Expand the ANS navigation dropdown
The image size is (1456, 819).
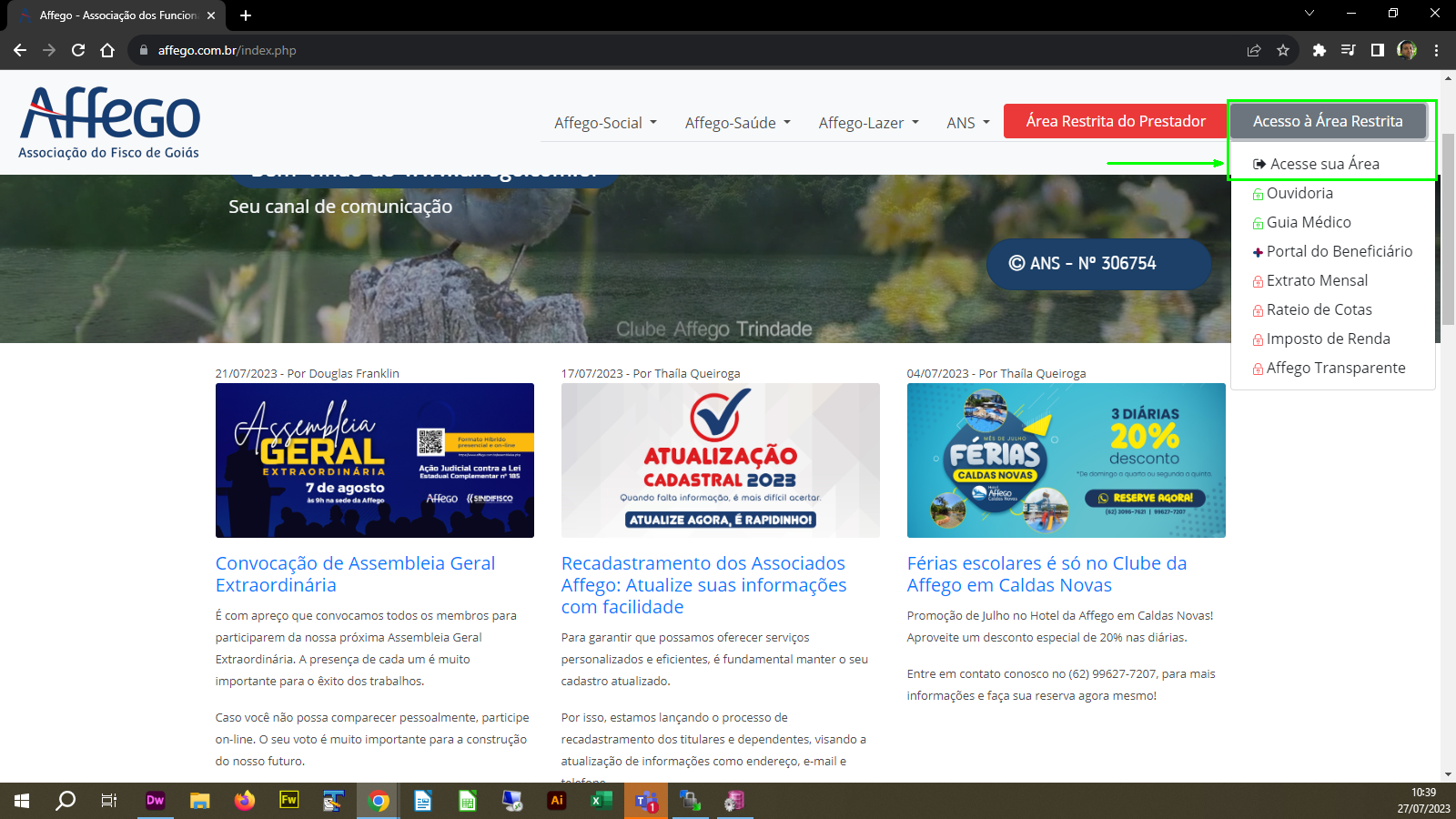click(x=967, y=123)
